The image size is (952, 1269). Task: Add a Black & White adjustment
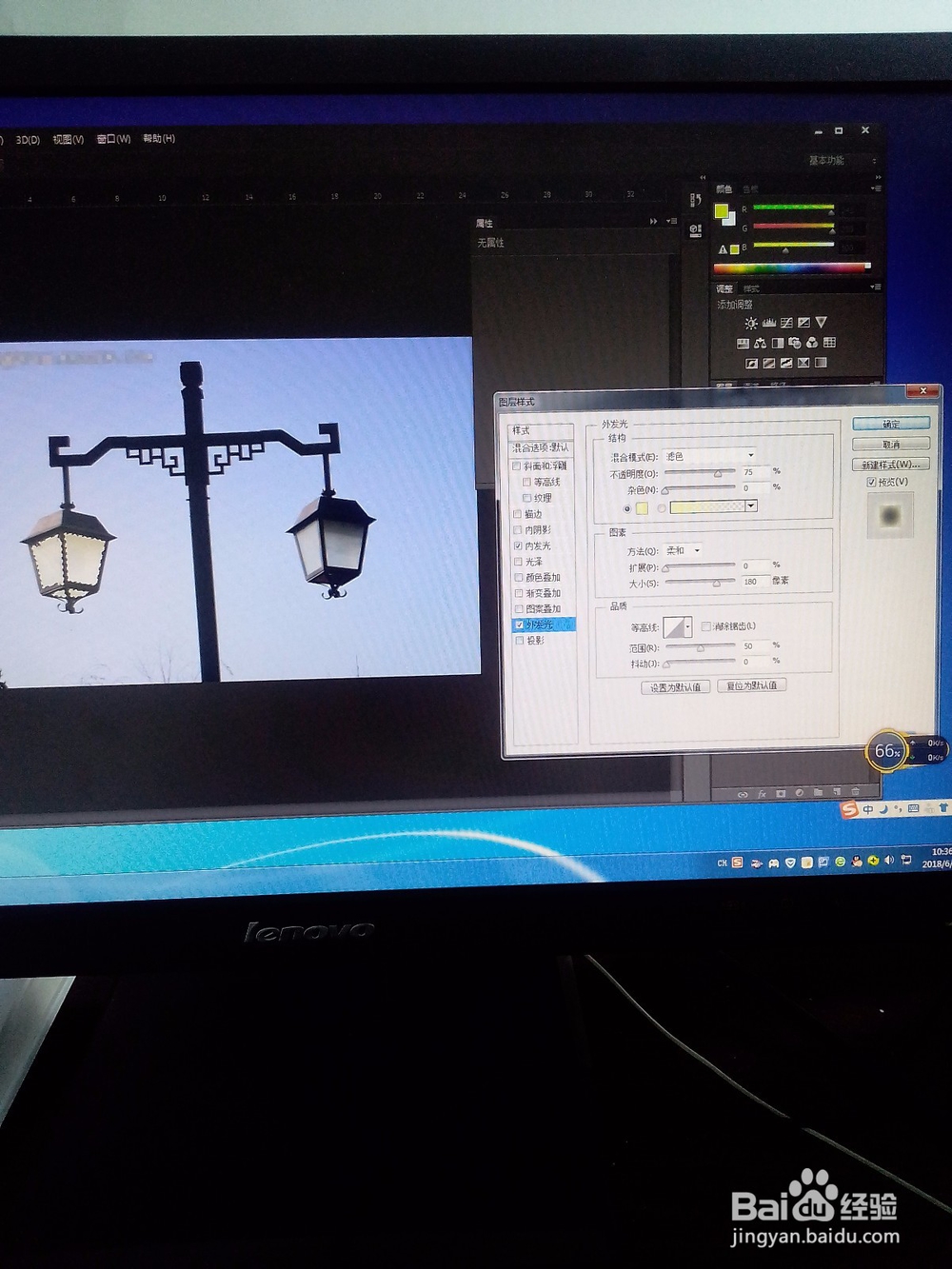click(778, 343)
